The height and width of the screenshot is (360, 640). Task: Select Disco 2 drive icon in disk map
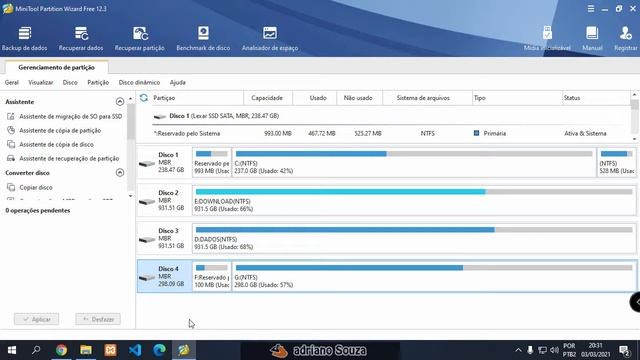[x=147, y=202]
